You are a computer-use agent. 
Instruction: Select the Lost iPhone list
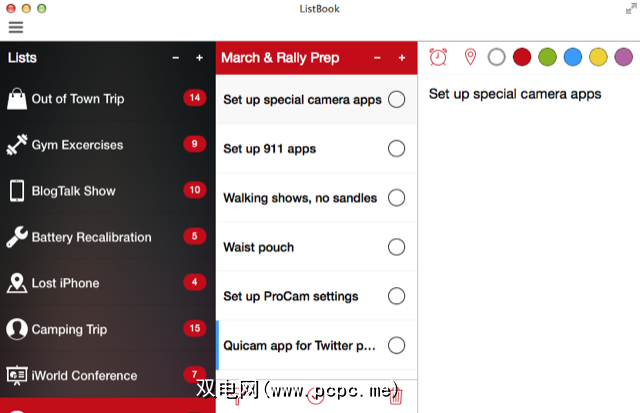coord(108,283)
